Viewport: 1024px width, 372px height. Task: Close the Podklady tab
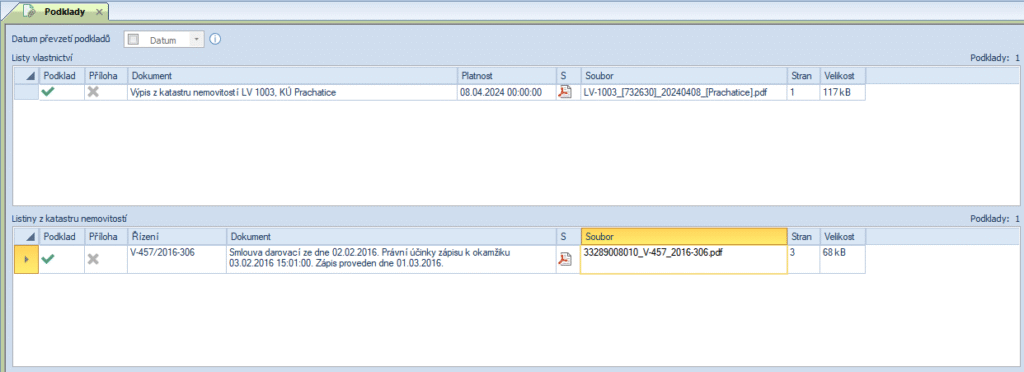click(x=99, y=12)
